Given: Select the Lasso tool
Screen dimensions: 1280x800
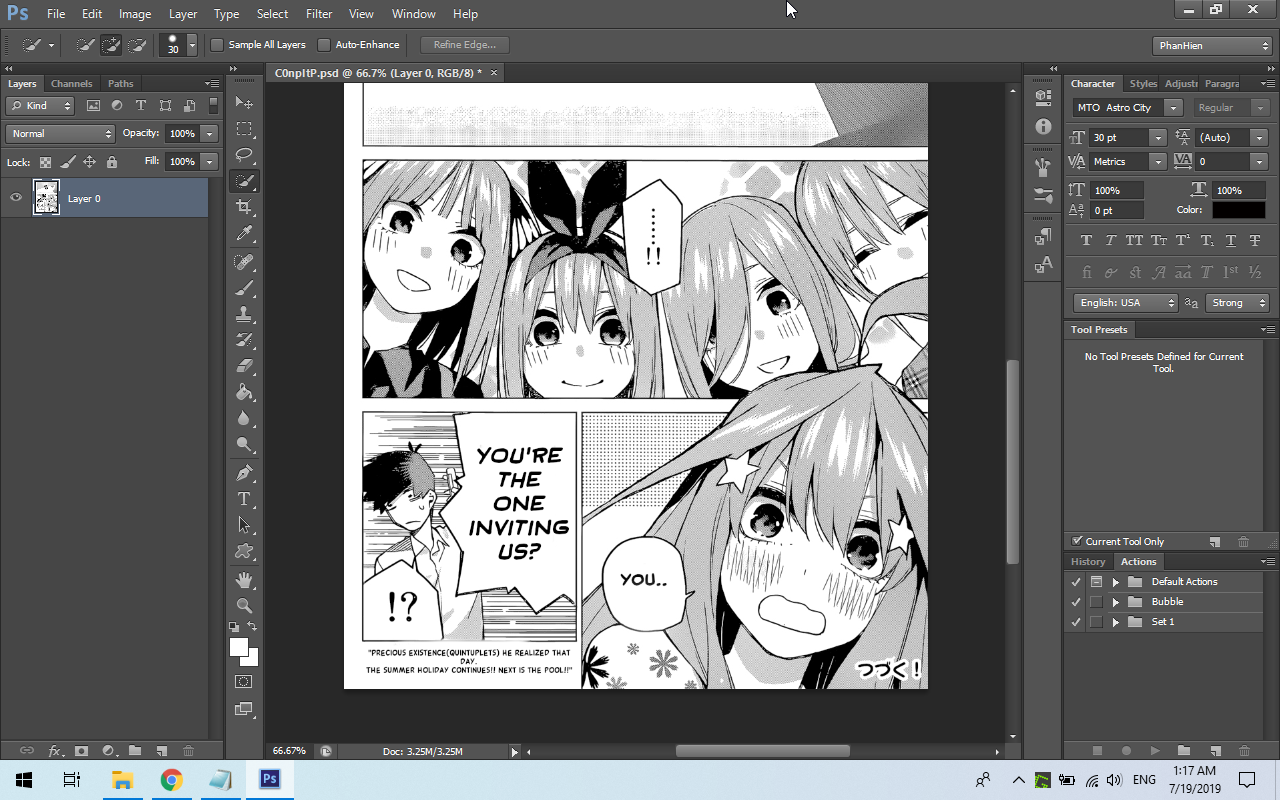Looking at the screenshot, I should click(244, 155).
